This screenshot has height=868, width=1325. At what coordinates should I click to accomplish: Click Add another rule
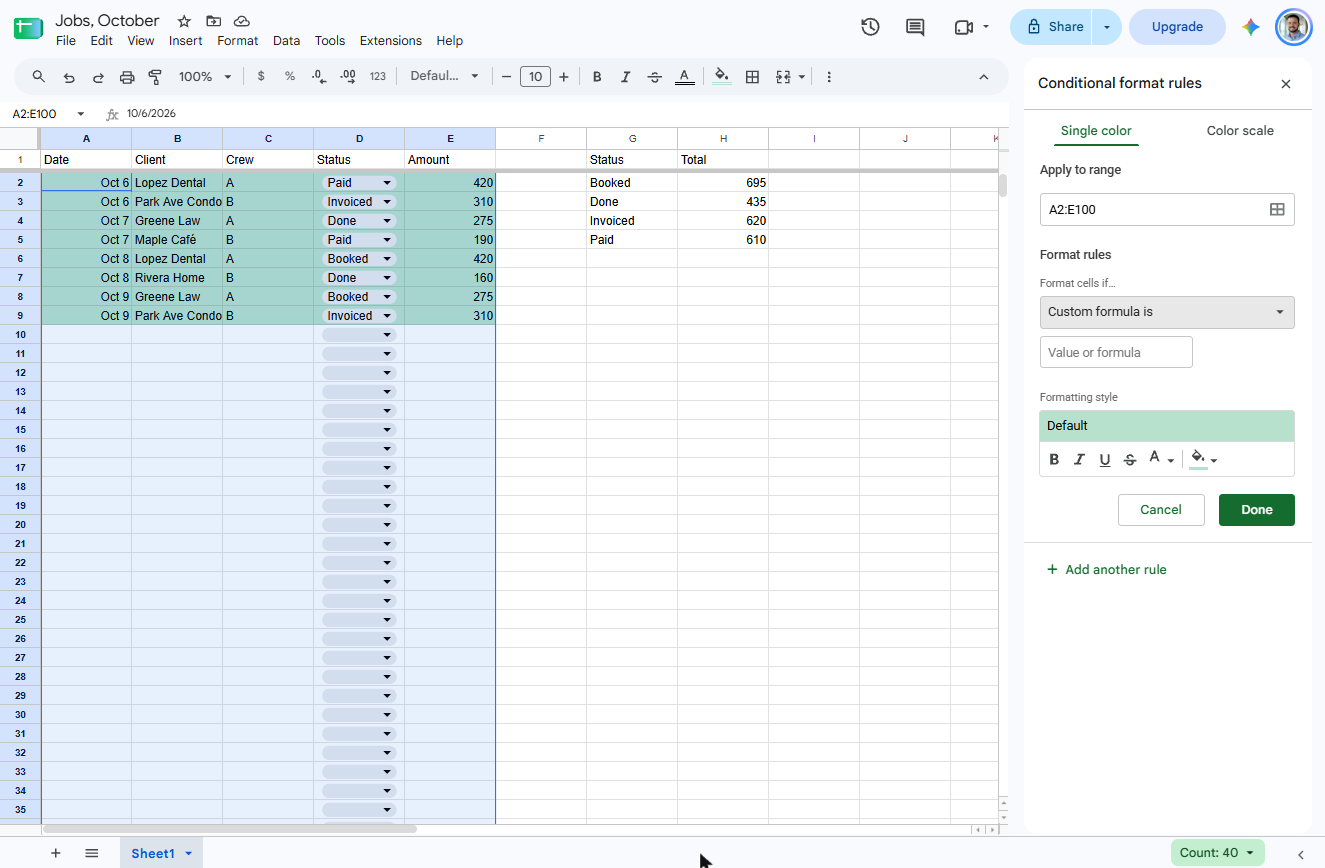click(x=1106, y=570)
